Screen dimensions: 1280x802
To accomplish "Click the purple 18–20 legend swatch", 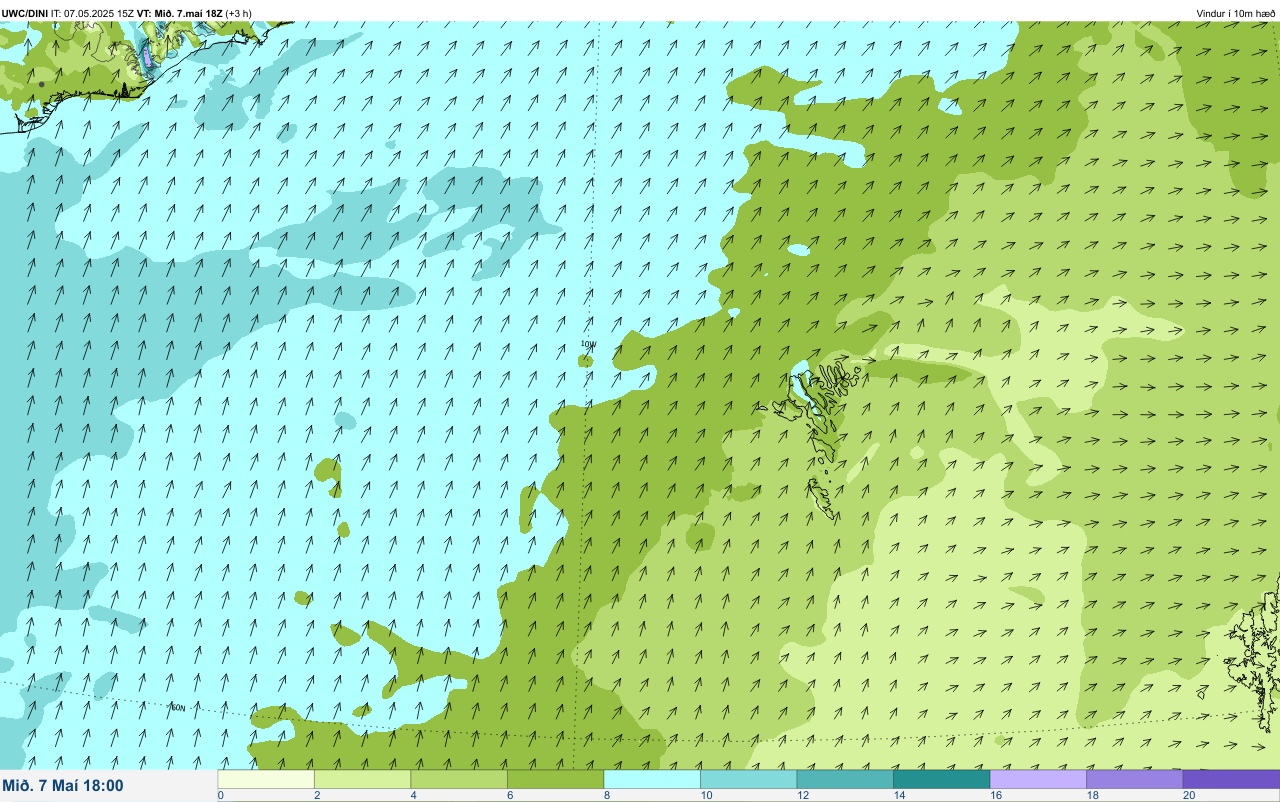I will (1134, 779).
